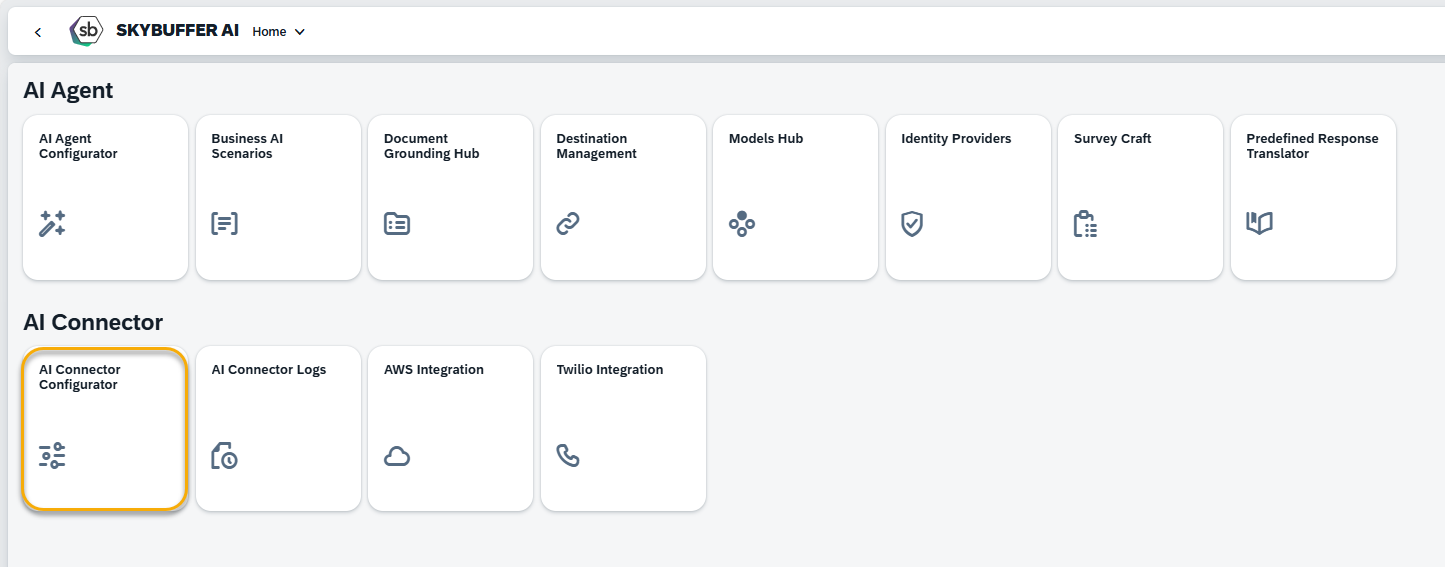This screenshot has width=1445, height=567.
Task: Click the clock document icon on AI Connector Logs
Action: click(225, 456)
